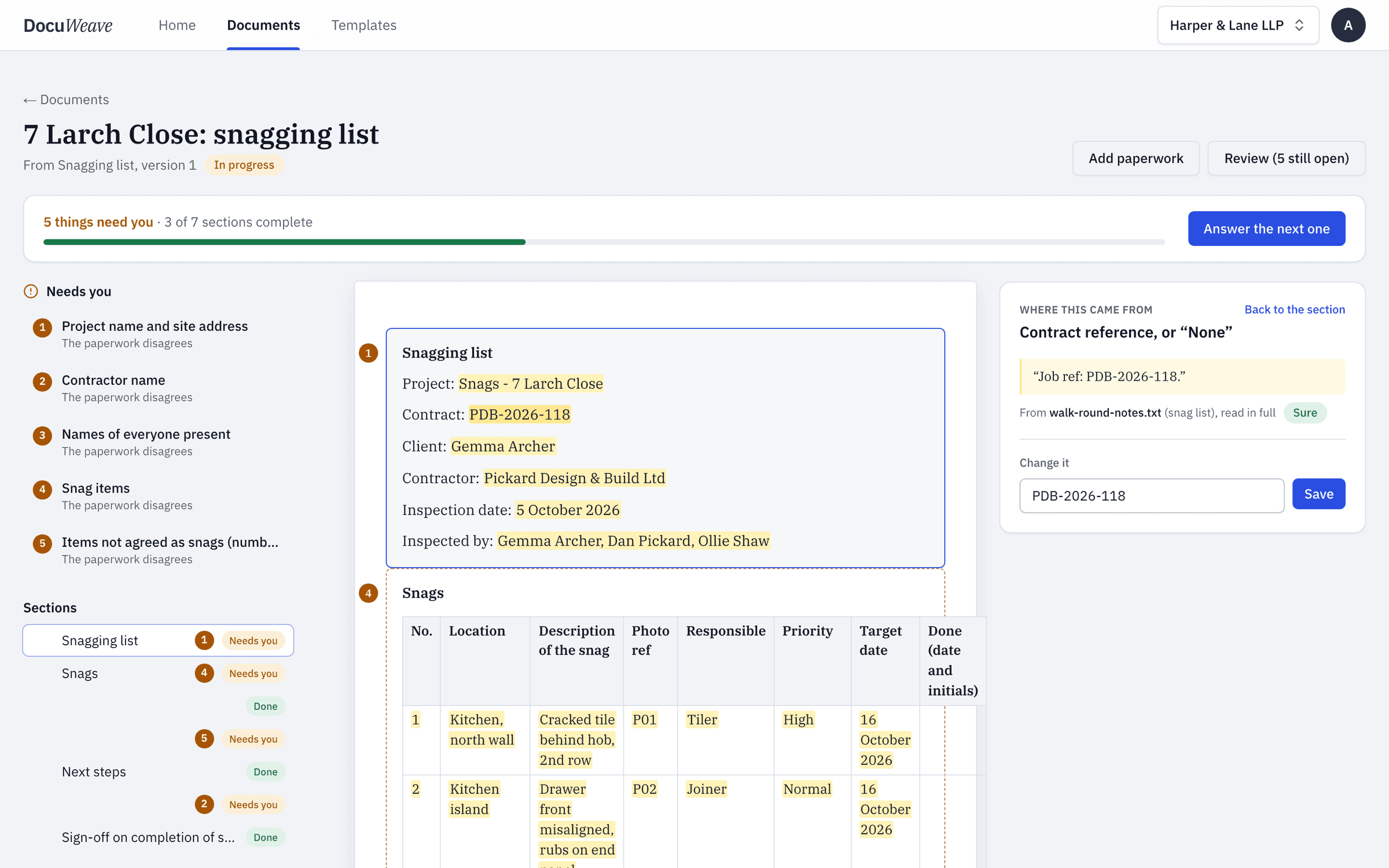The image size is (1389, 868).
Task: Click the Needs you warning icon
Action: 31,291
